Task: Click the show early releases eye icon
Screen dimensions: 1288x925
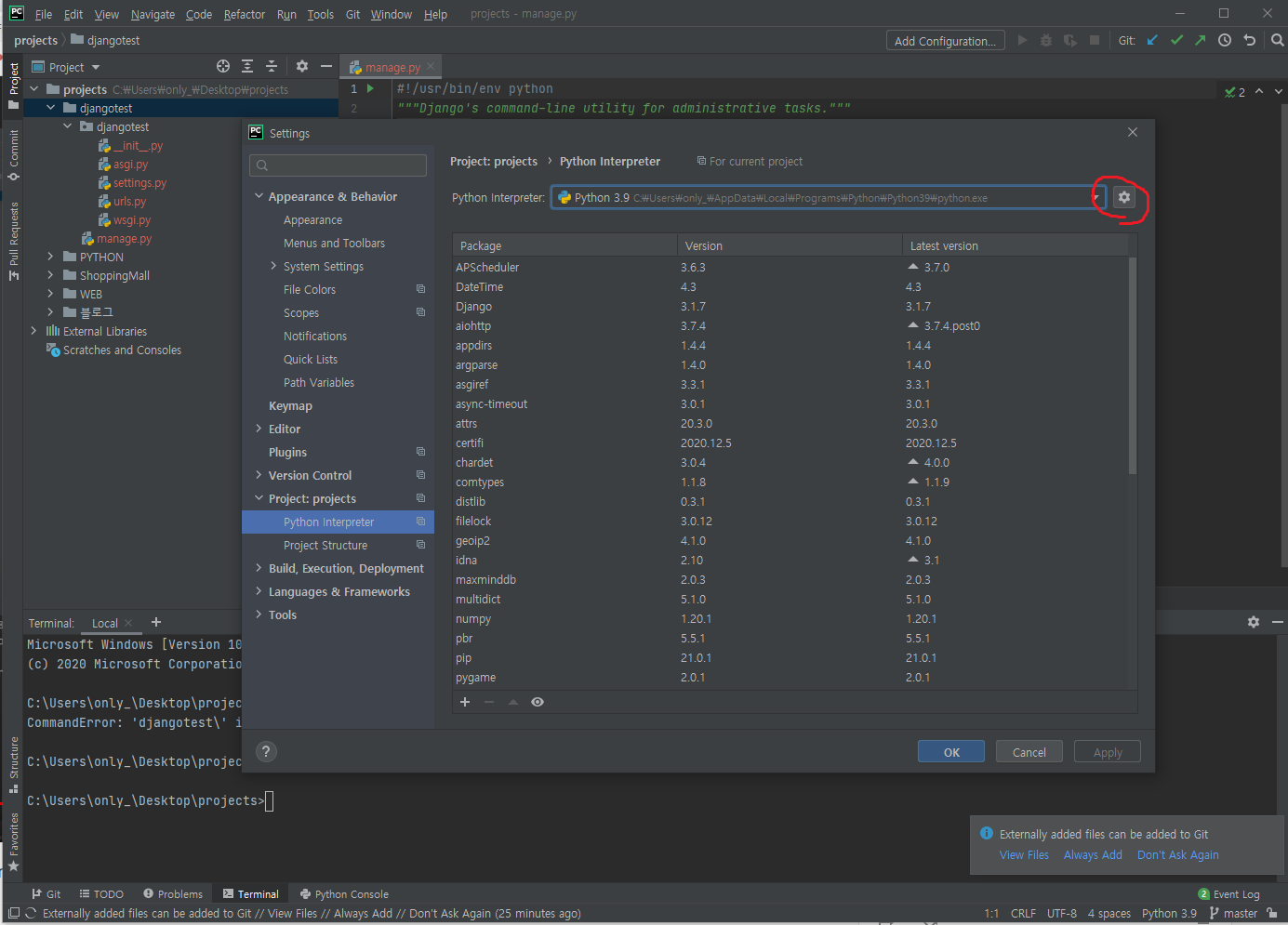Action: (538, 702)
